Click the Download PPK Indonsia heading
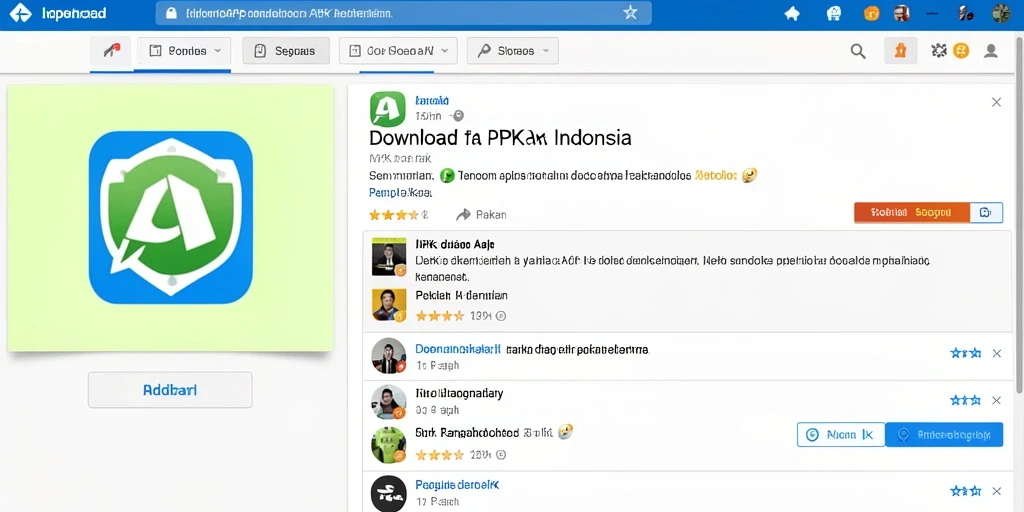Screen dimensions: 1024x512 point(500,138)
